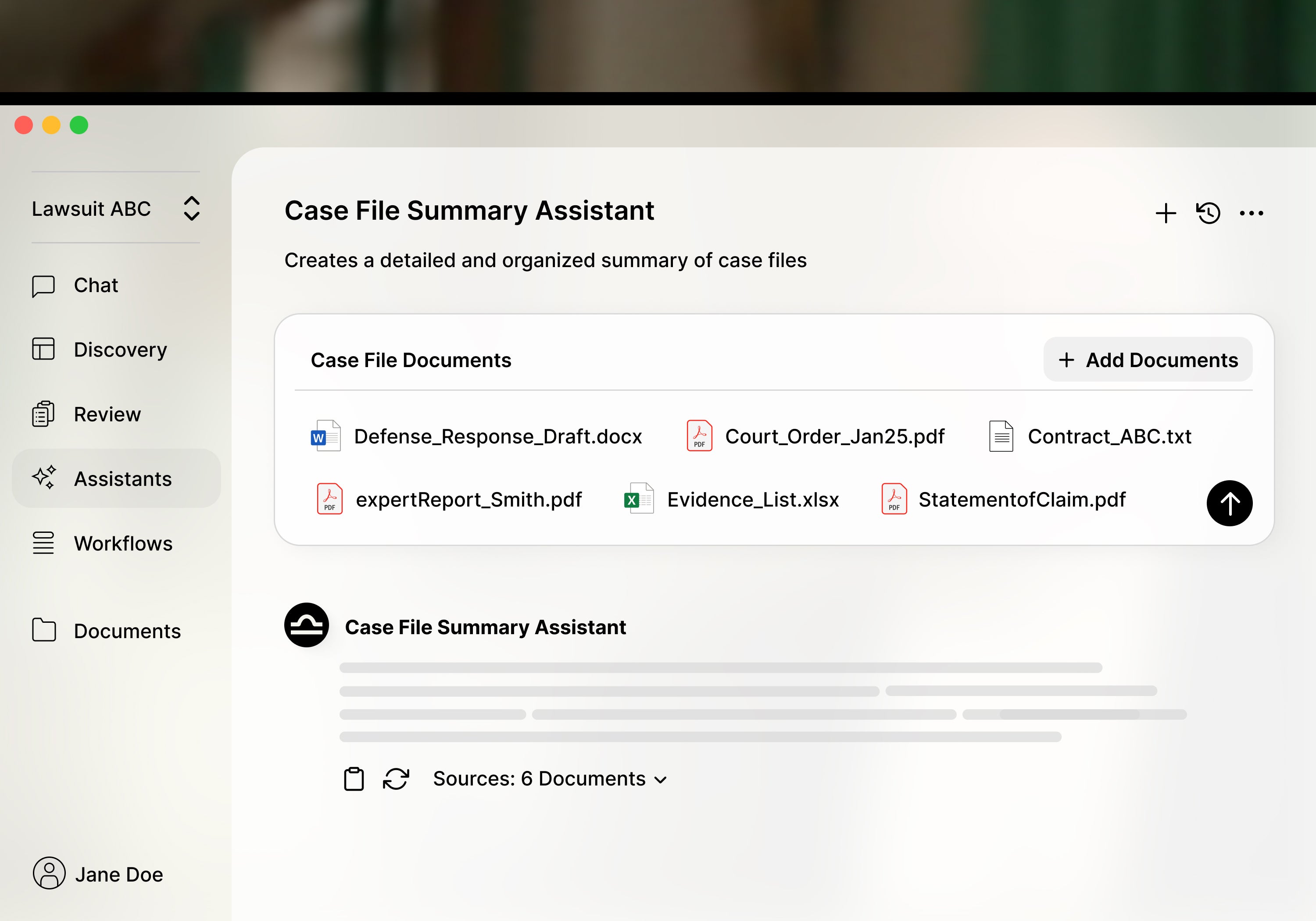Click the StatementofClaim.pdf file
Viewport: 1316px width, 921px height.
[1021, 500]
